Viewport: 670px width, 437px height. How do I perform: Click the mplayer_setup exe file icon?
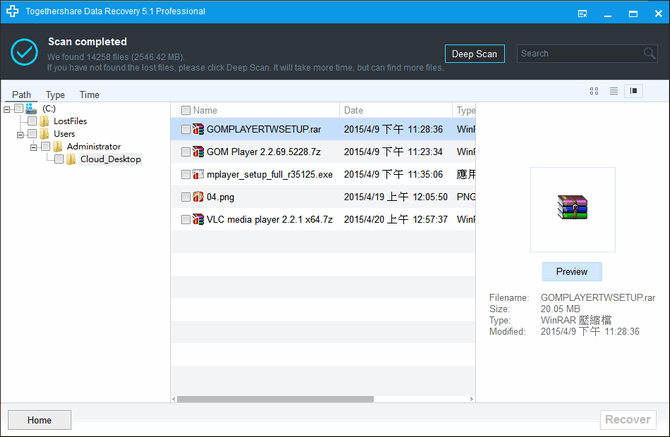tap(198, 174)
